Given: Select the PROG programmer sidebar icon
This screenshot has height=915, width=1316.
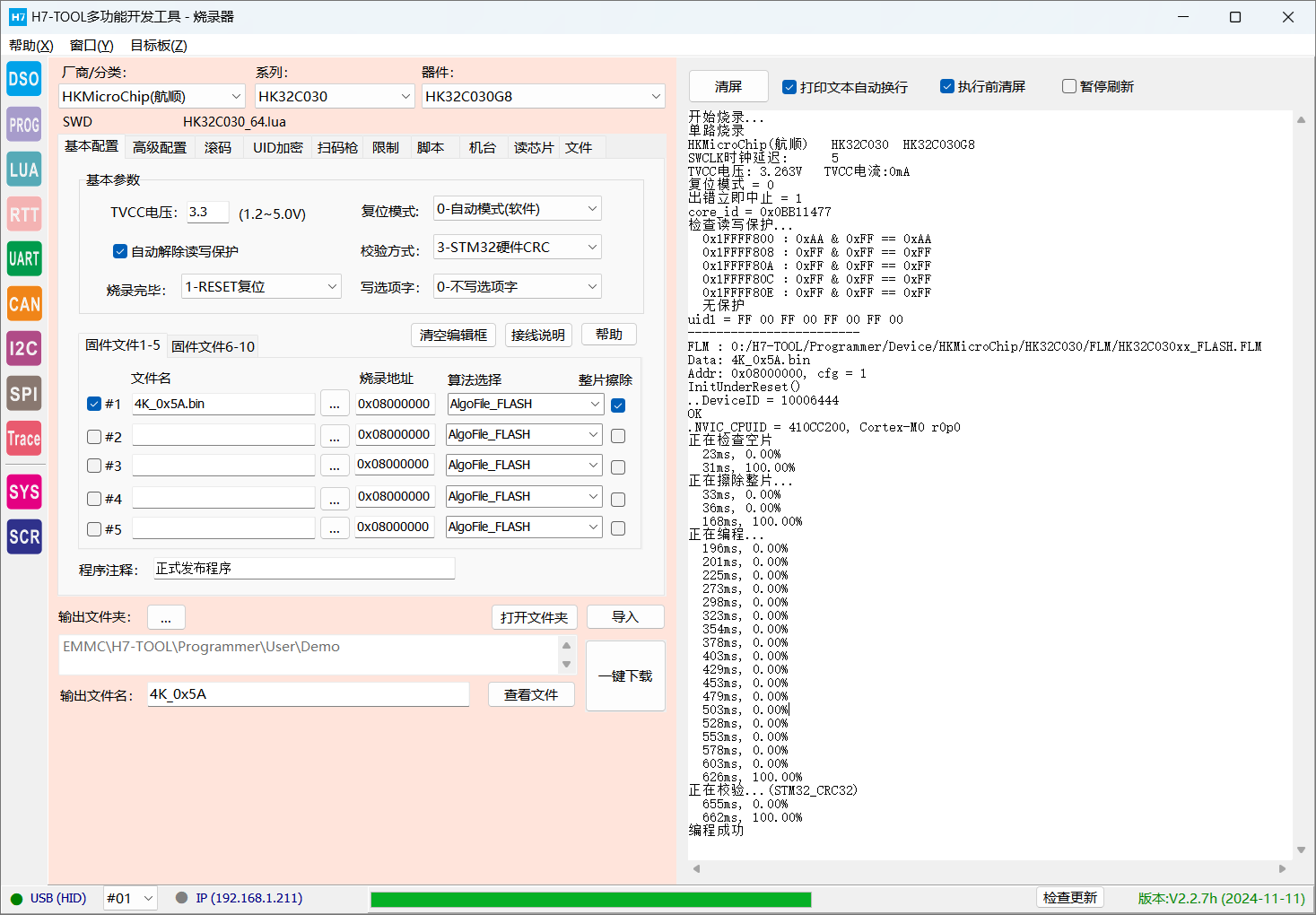Looking at the screenshot, I should pos(24,125).
